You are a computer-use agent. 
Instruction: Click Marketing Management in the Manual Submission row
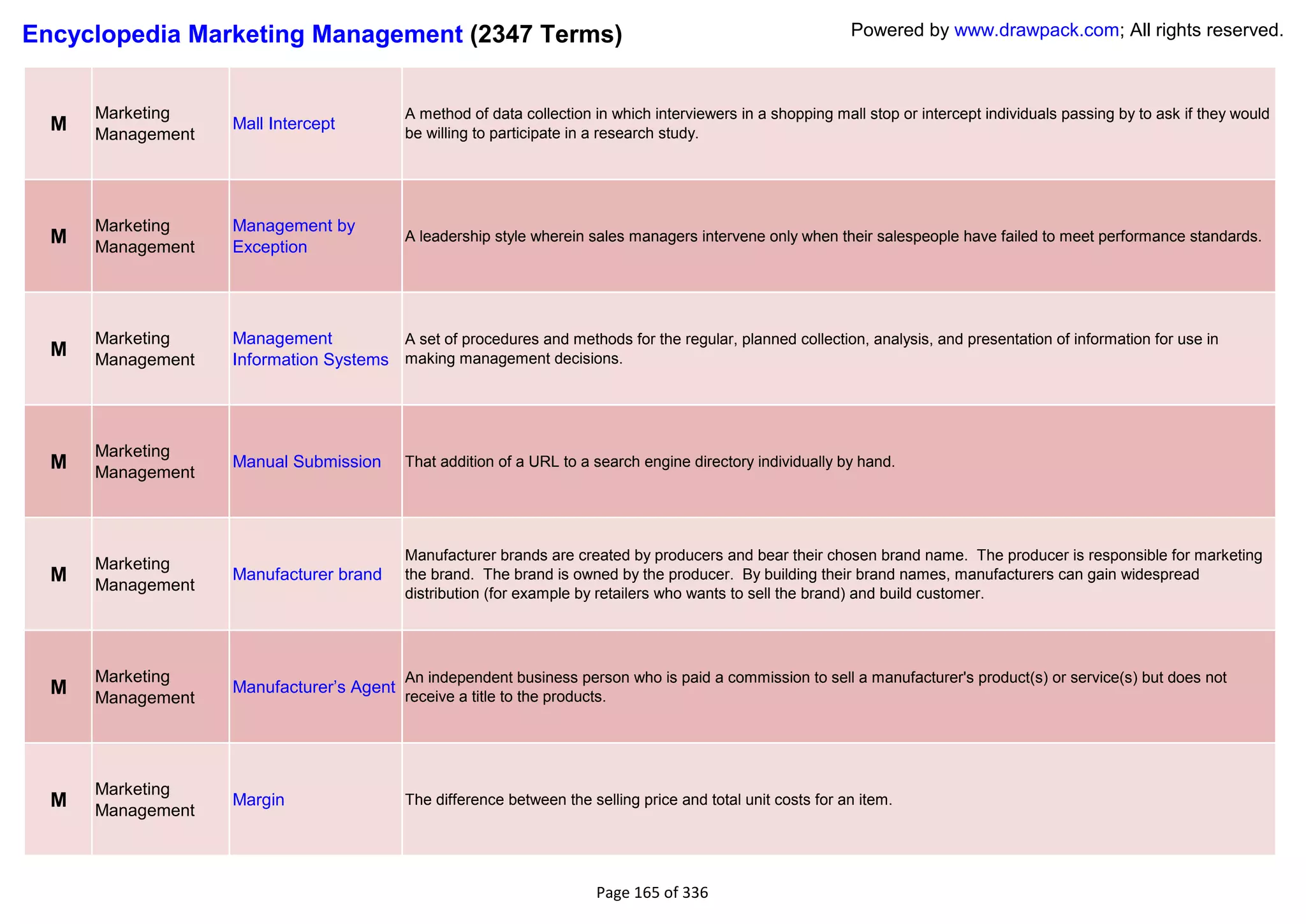click(145, 462)
